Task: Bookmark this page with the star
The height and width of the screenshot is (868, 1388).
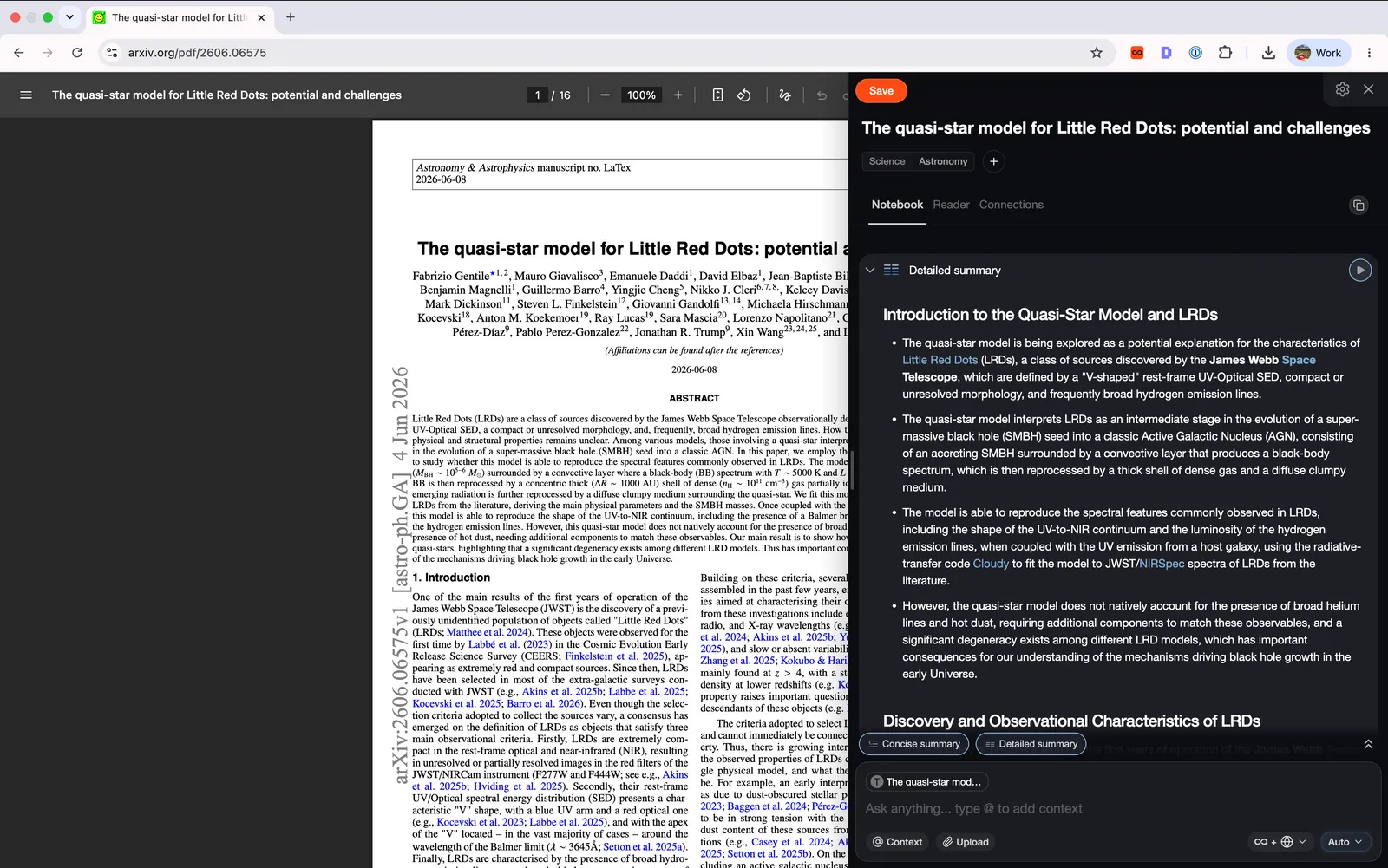Action: [1097, 53]
